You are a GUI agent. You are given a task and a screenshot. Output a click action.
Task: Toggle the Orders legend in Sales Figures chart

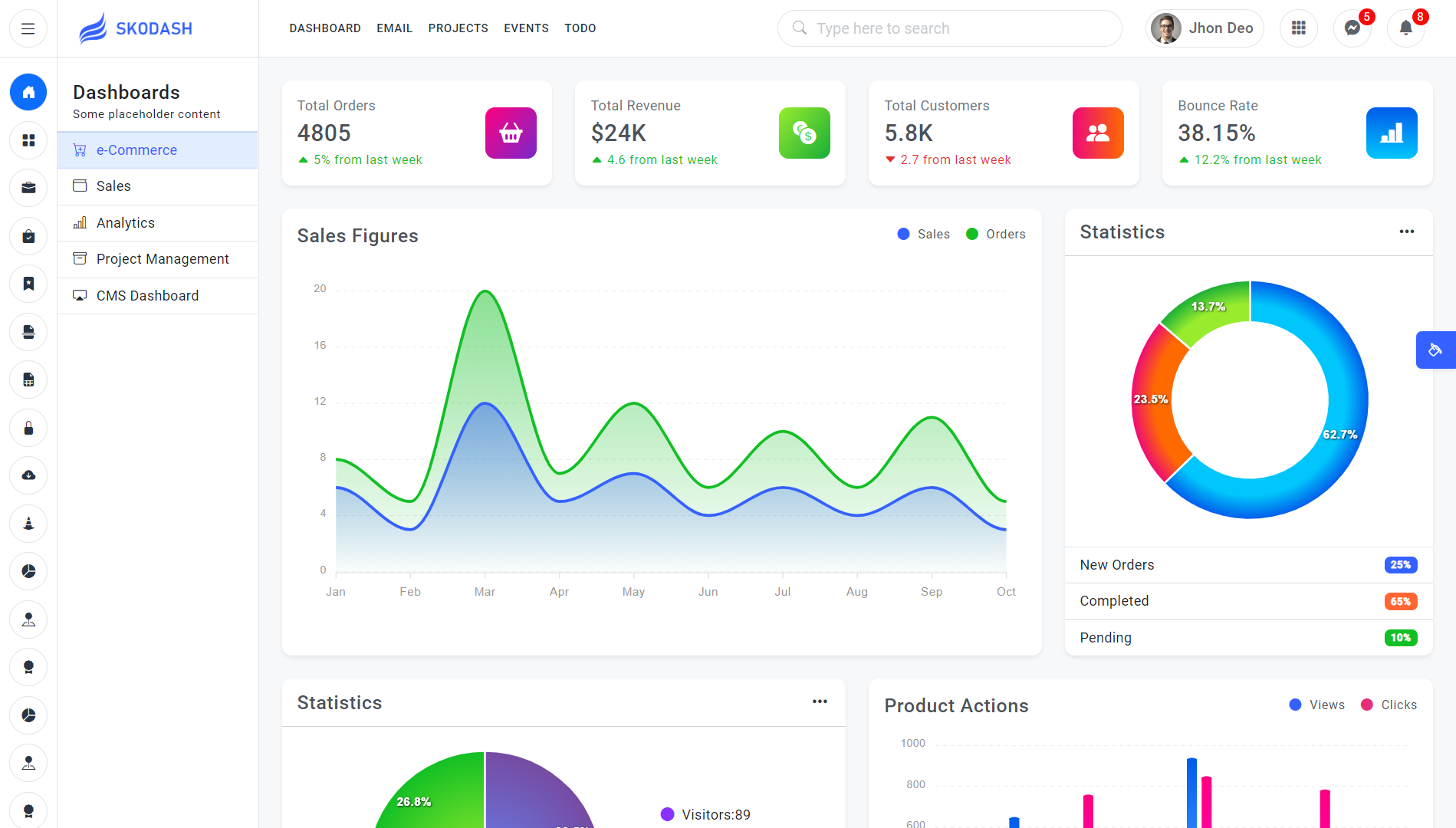[x=996, y=234]
